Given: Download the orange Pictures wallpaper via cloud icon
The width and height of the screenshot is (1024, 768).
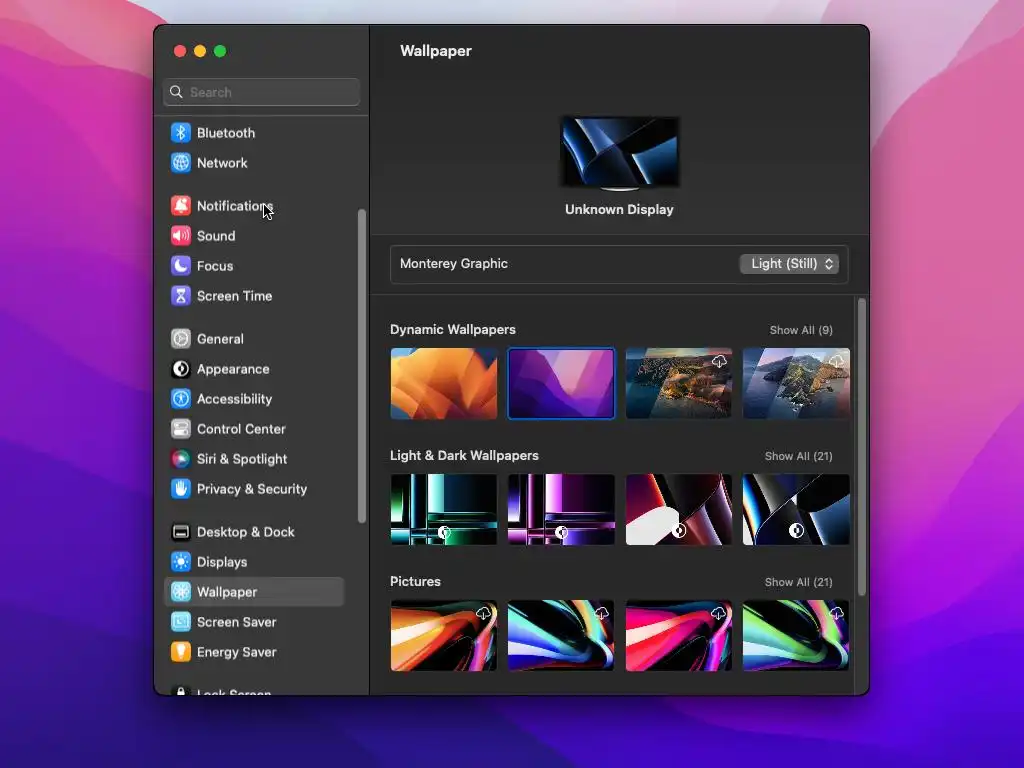Looking at the screenshot, I should tap(483, 613).
